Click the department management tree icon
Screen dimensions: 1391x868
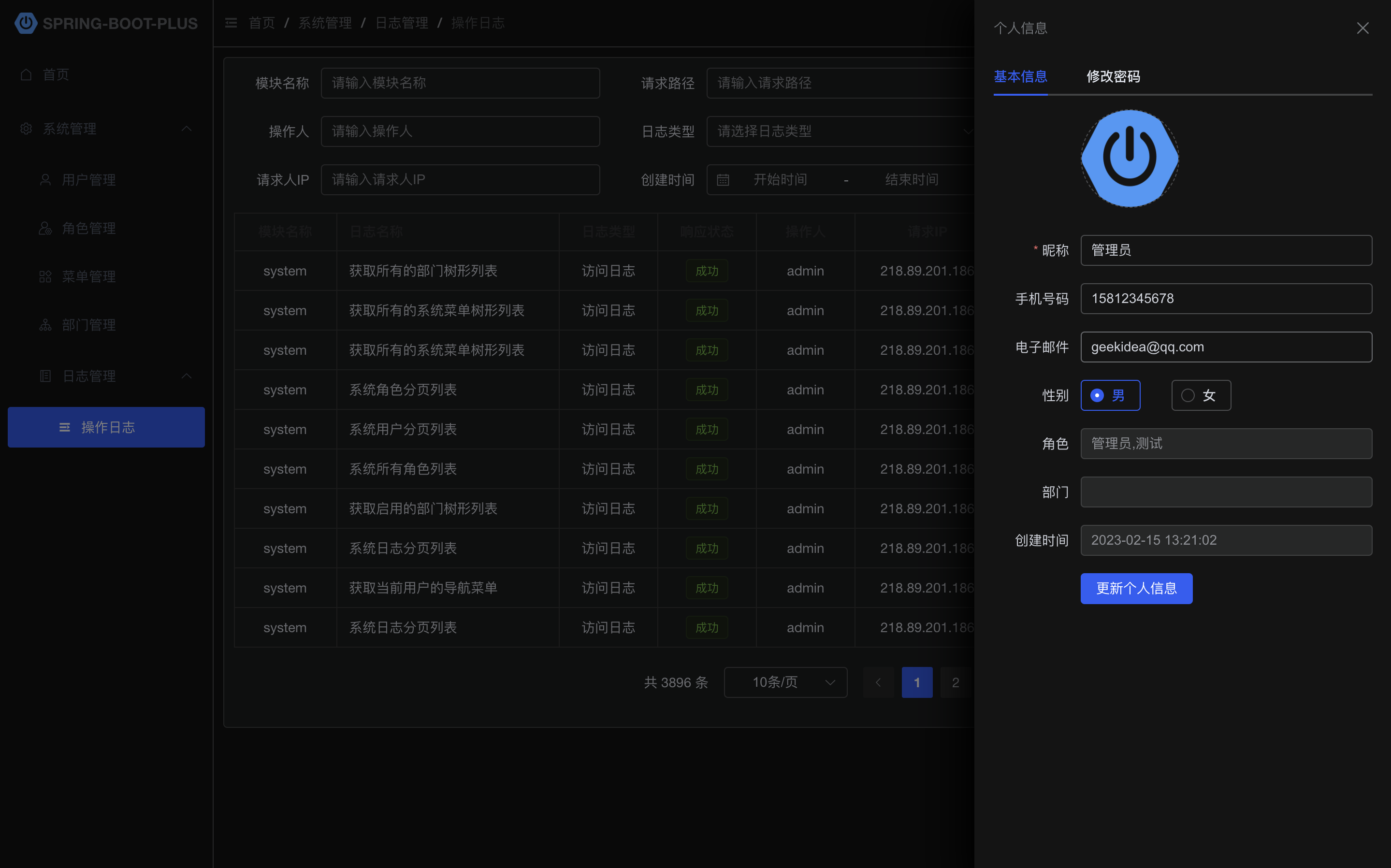(45, 325)
